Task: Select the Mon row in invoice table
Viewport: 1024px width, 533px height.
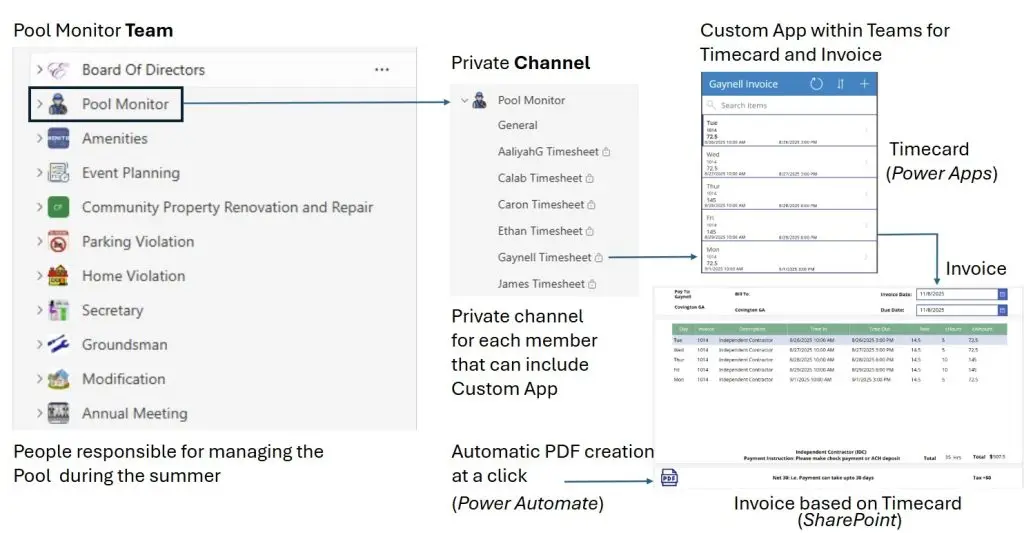Action: (839, 380)
